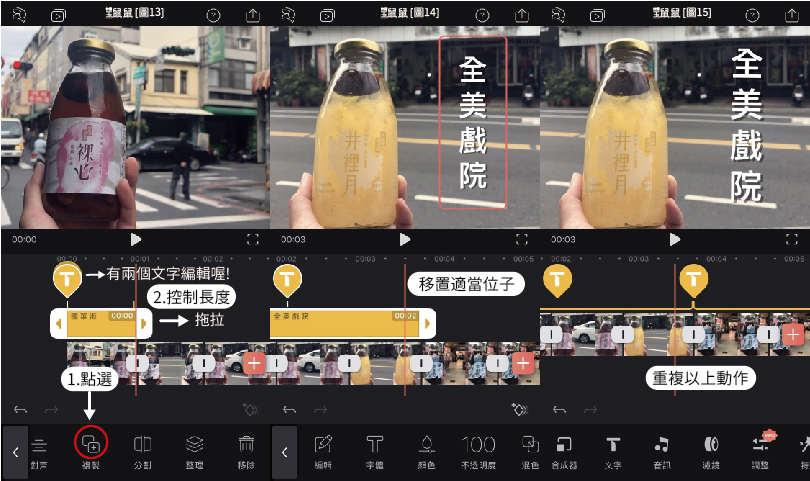Screen dimensions: 810x481
Task: Tap the 00:00 timecode in 圖13
Action: (x=24, y=240)
